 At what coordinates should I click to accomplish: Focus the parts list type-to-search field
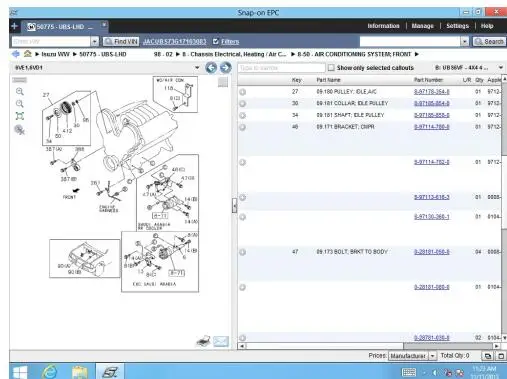pyautogui.click(x=281, y=68)
